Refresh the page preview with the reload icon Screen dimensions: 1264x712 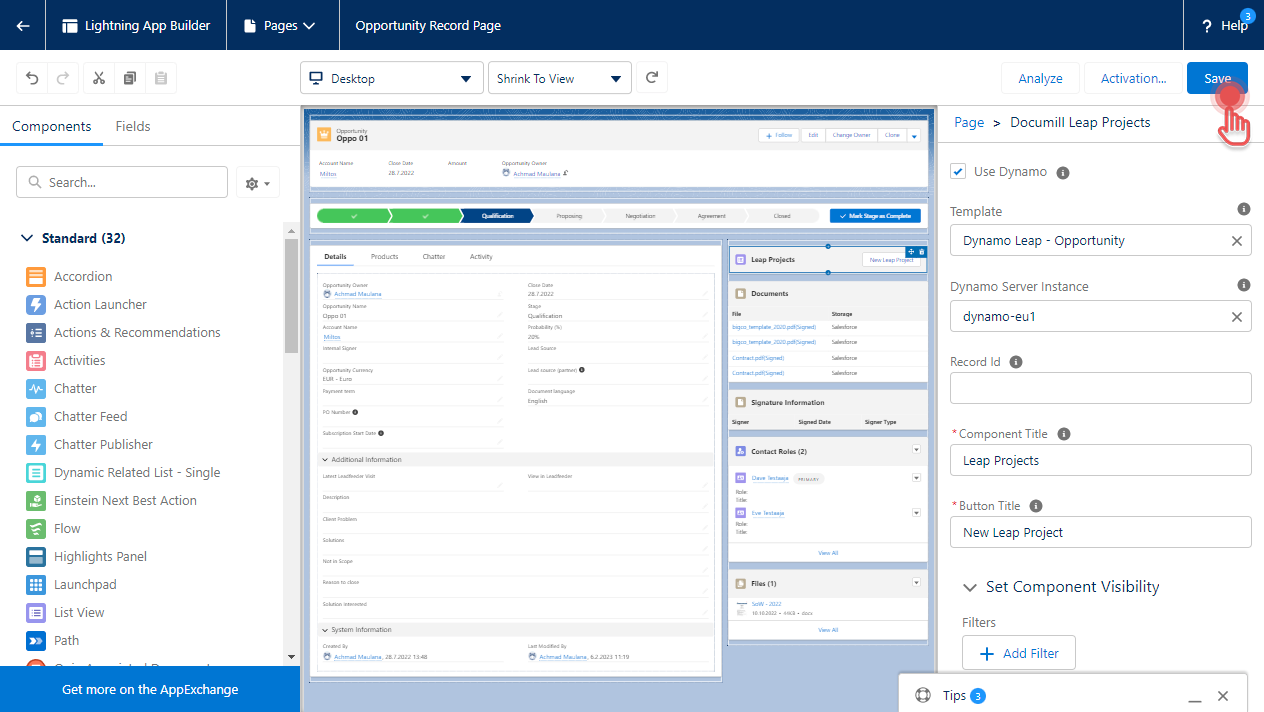click(651, 77)
